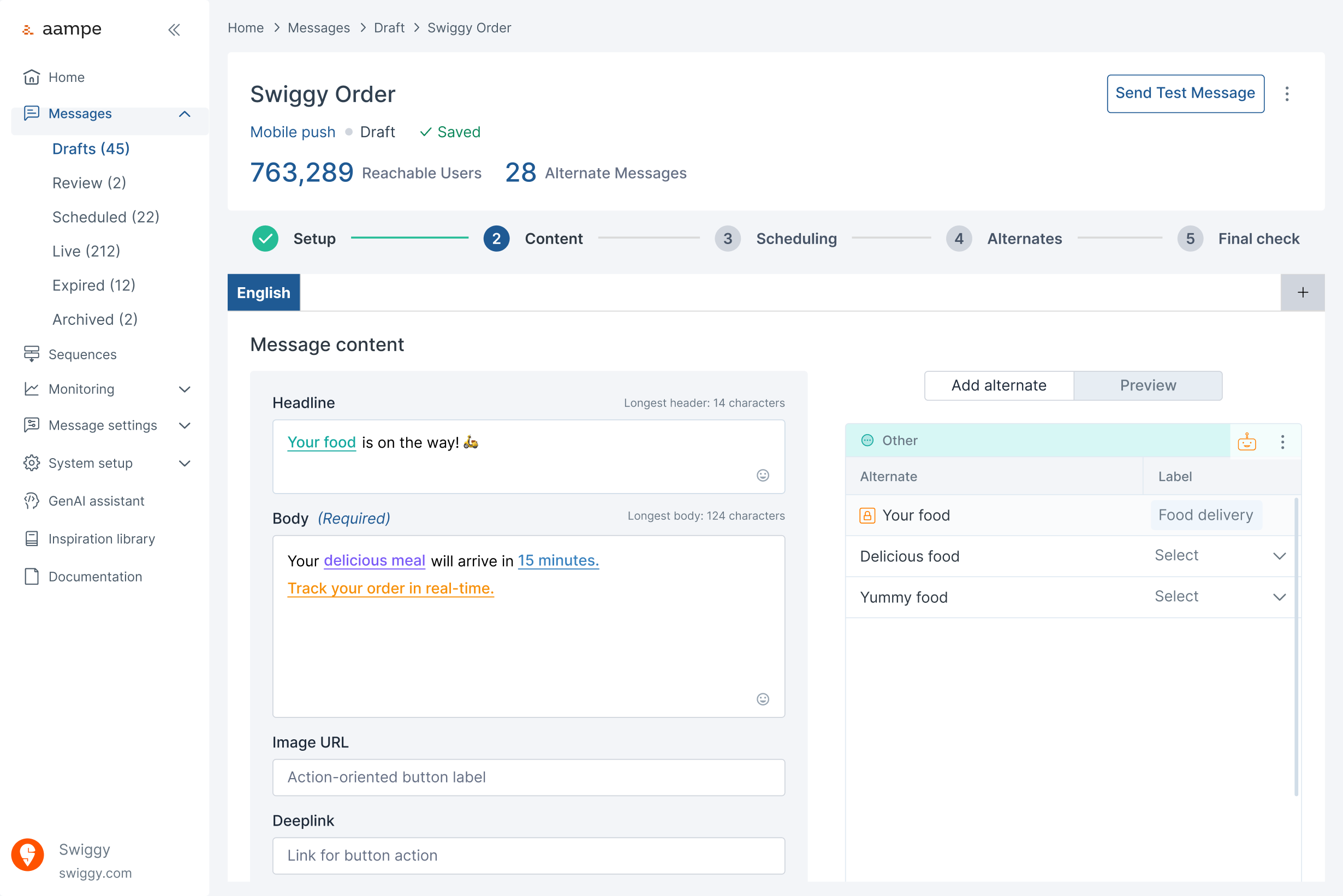Open Expired (12) list
Screen dimensions: 1343x896
click(x=94, y=285)
